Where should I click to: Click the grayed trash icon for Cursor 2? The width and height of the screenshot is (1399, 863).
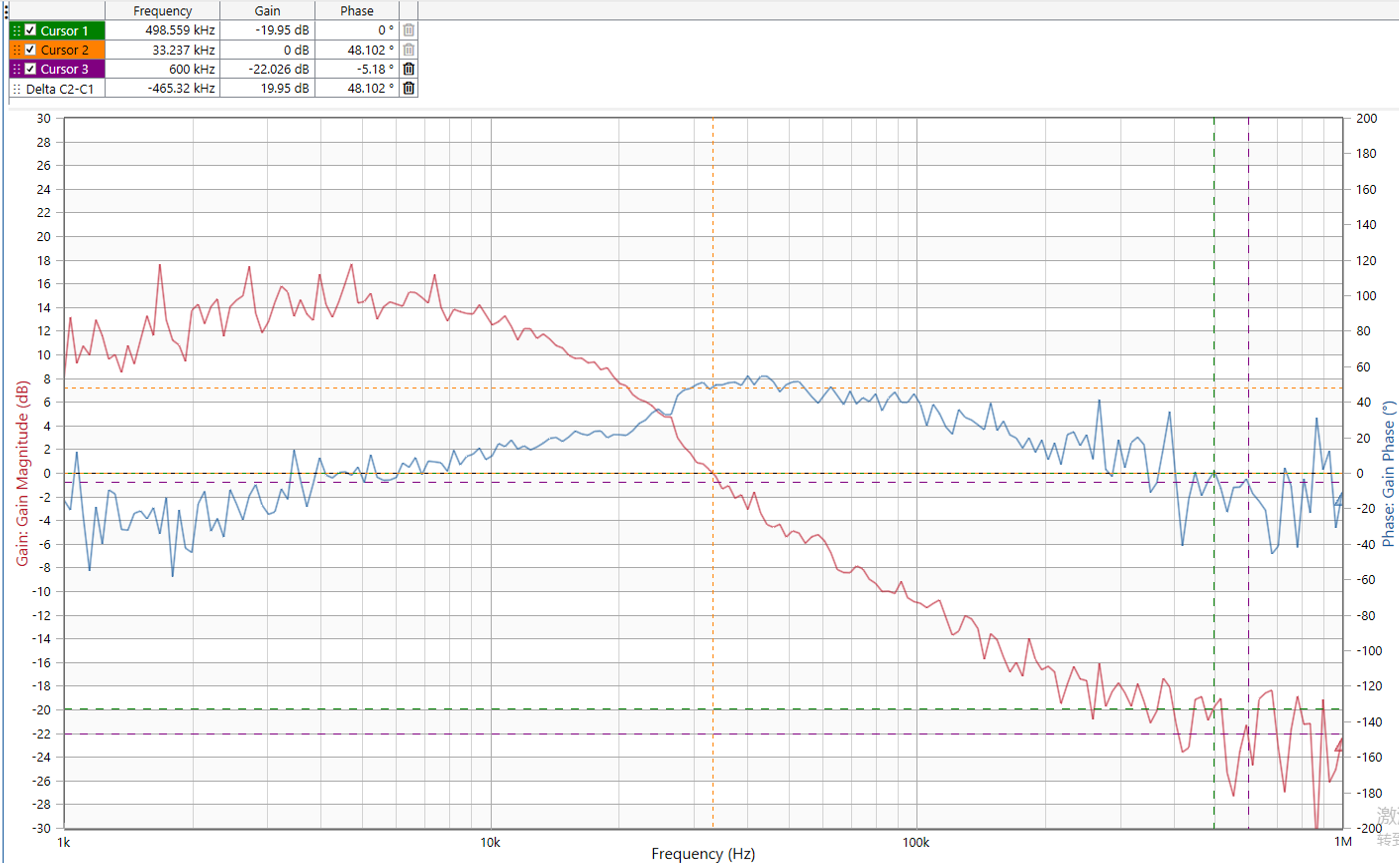tap(408, 50)
